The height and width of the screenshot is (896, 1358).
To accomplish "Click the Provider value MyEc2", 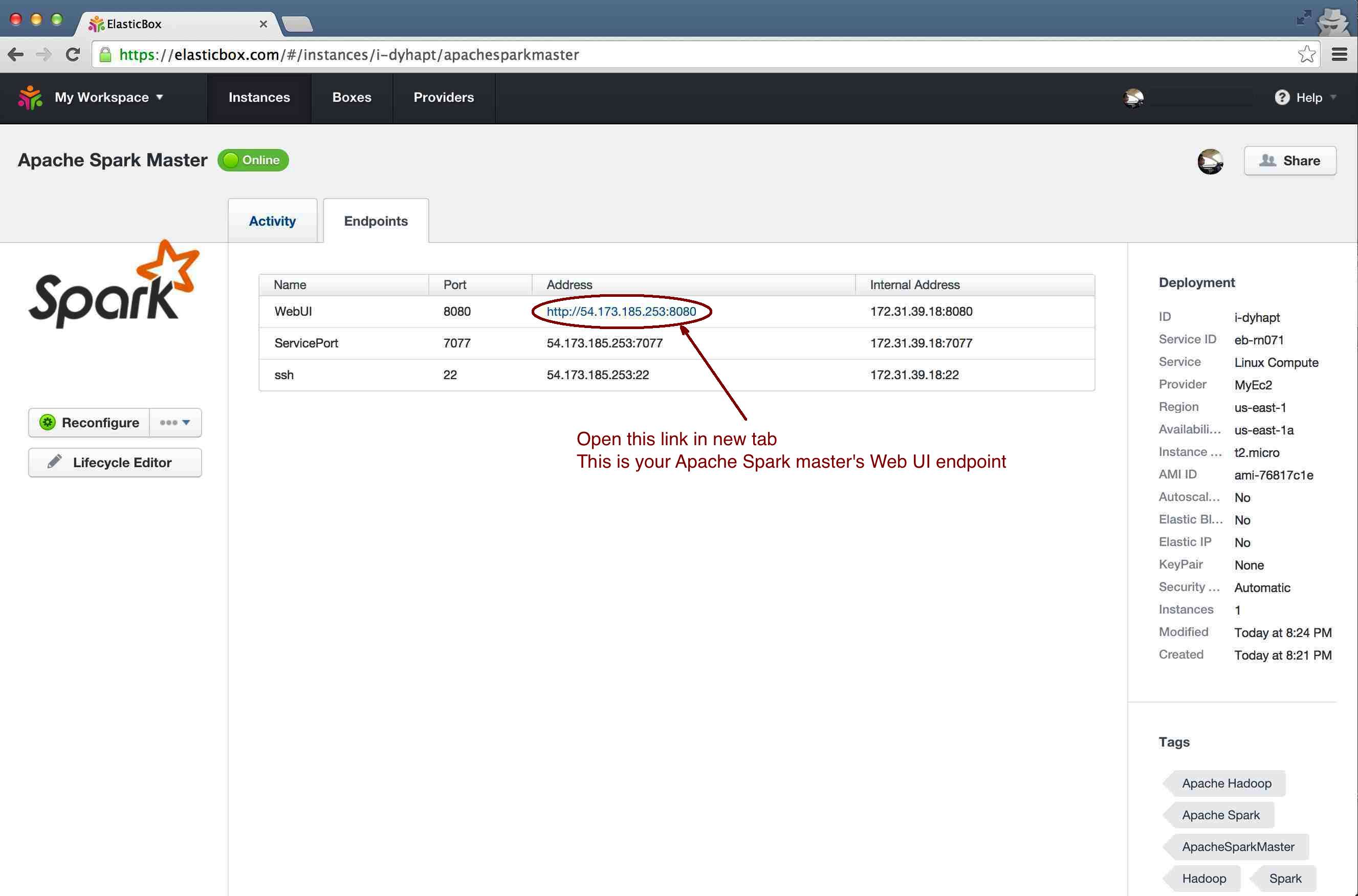I will [1253, 385].
